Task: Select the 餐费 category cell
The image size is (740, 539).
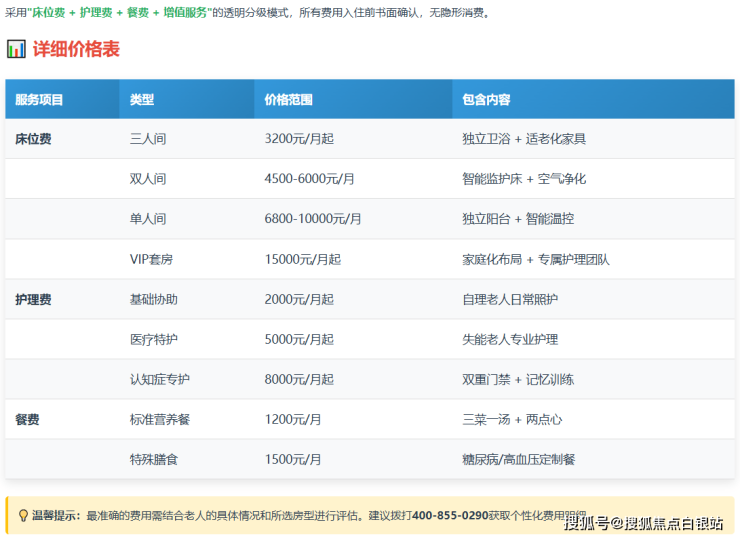Action: pyautogui.click(x=27, y=419)
